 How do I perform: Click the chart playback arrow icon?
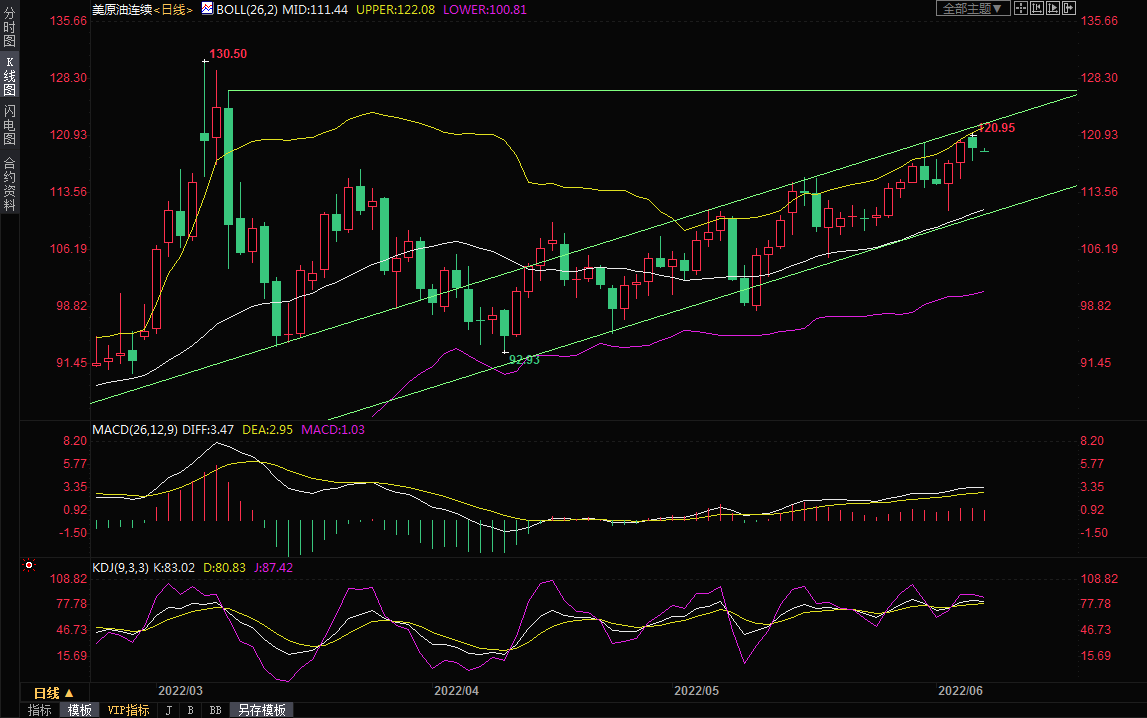[x=1053, y=8]
